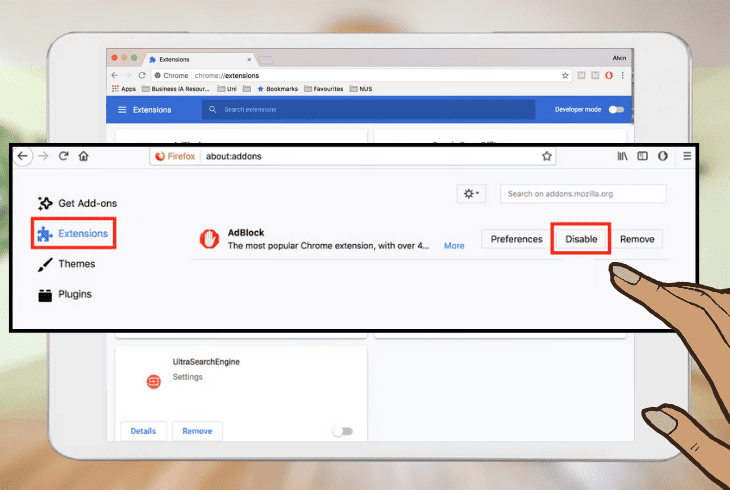The height and width of the screenshot is (490, 730).
Task: Show Firefox sidebars icon
Action: 642,156
